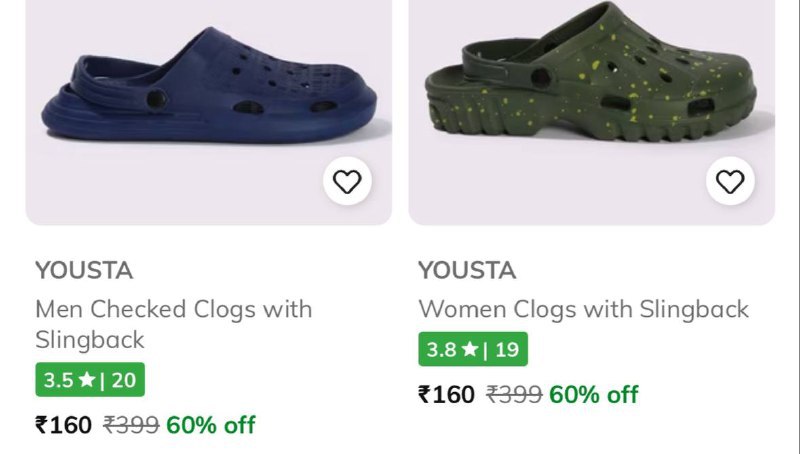Tap the review count 20 on the men's clogs

(123, 380)
